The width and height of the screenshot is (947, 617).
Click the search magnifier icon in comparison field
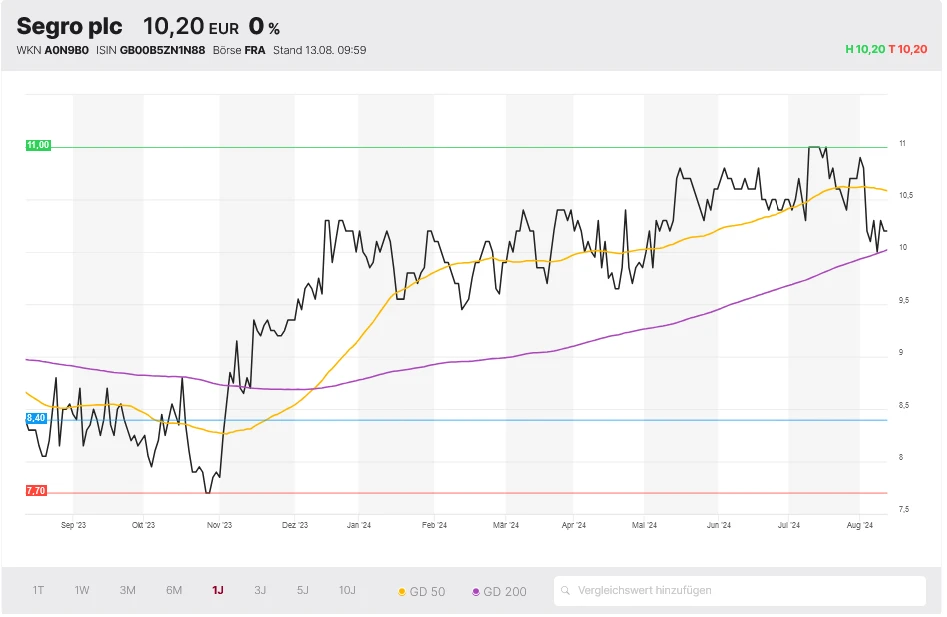[x=566, y=591]
